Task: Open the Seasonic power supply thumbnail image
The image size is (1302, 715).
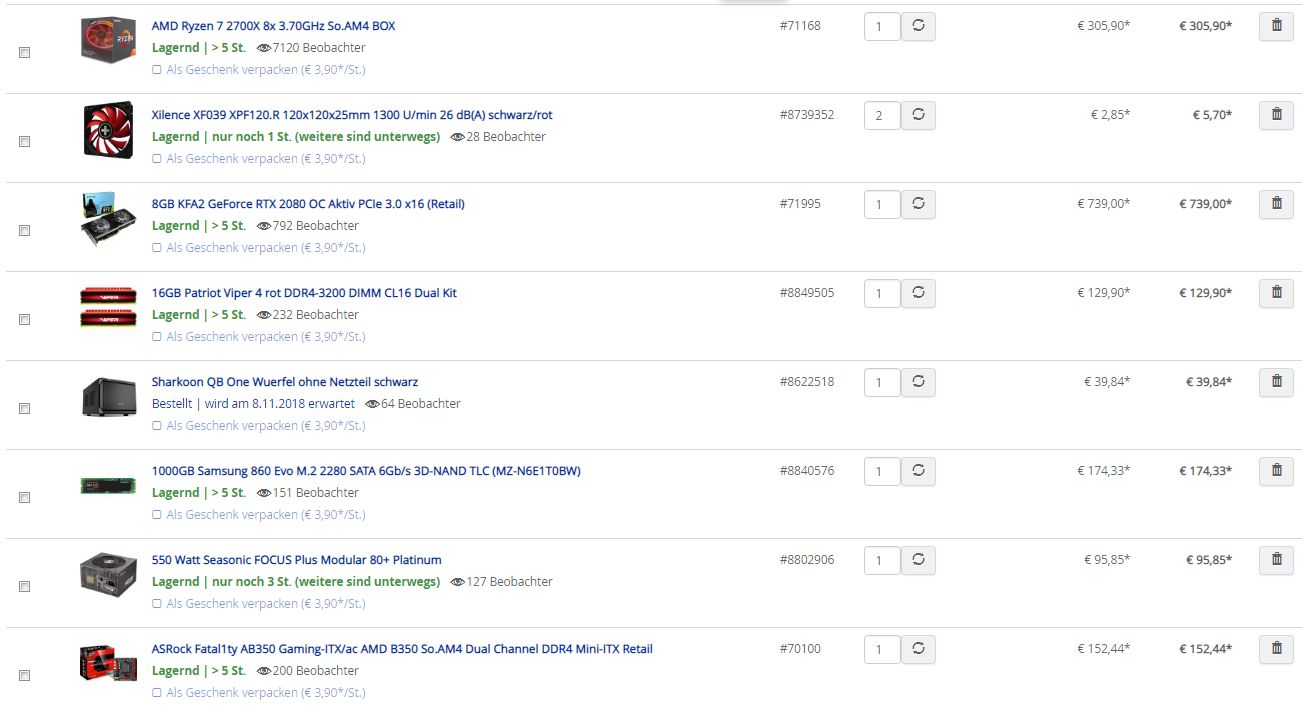Action: pyautogui.click(x=108, y=576)
